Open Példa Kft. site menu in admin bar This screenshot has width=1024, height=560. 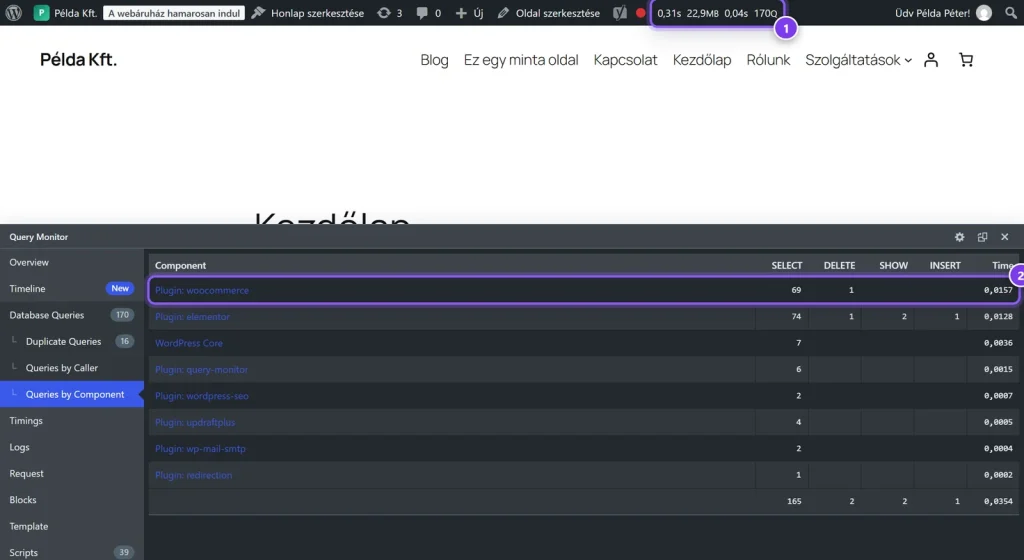pyautogui.click(x=65, y=12)
